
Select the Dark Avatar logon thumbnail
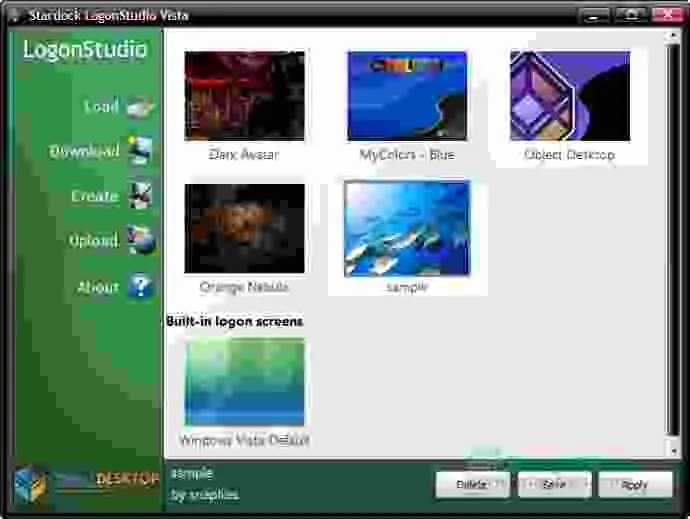pyautogui.click(x=244, y=96)
